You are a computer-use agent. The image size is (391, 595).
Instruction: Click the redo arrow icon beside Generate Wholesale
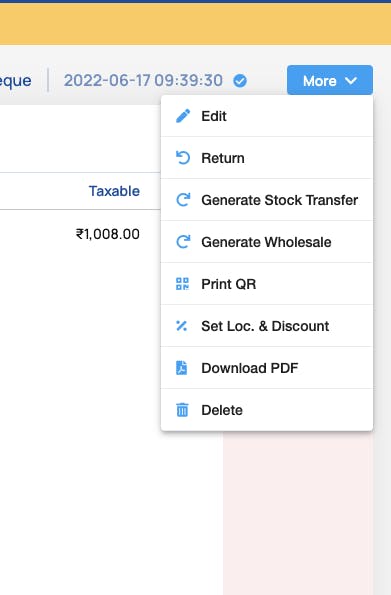coord(183,242)
